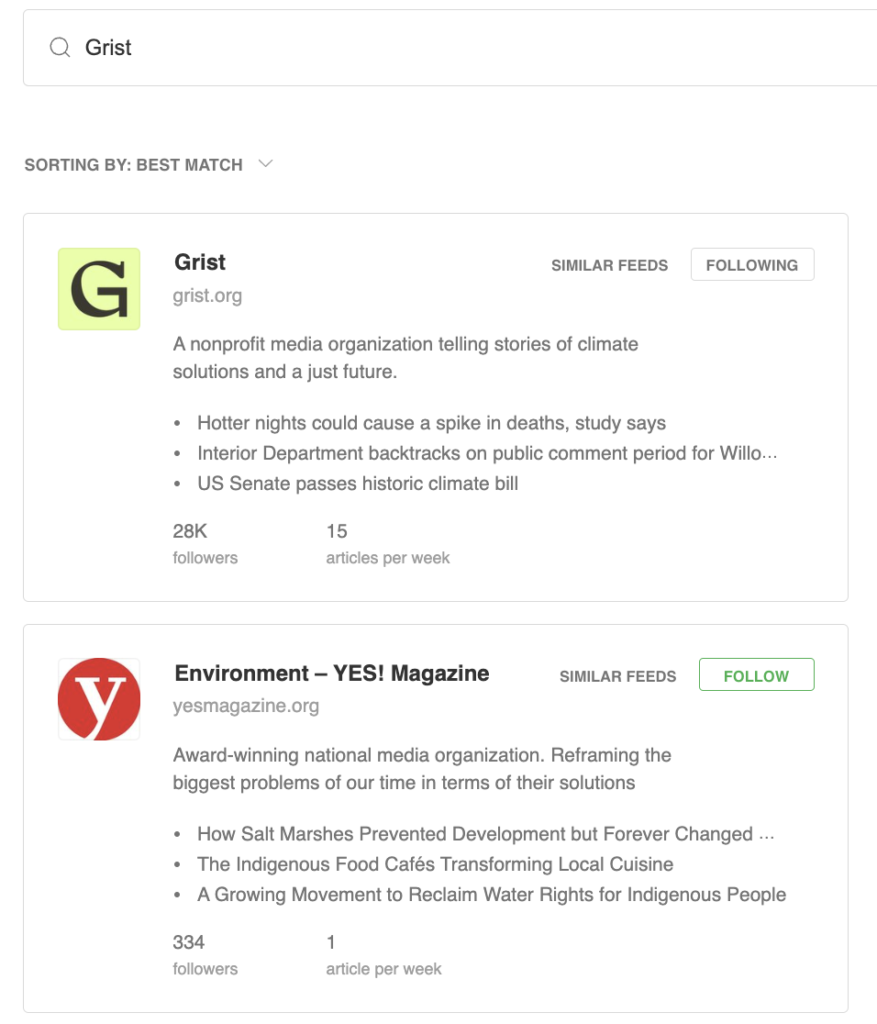877x1024 pixels.
Task: View SIMILAR FEEDS for YES! Magazine
Action: pyautogui.click(x=616, y=676)
